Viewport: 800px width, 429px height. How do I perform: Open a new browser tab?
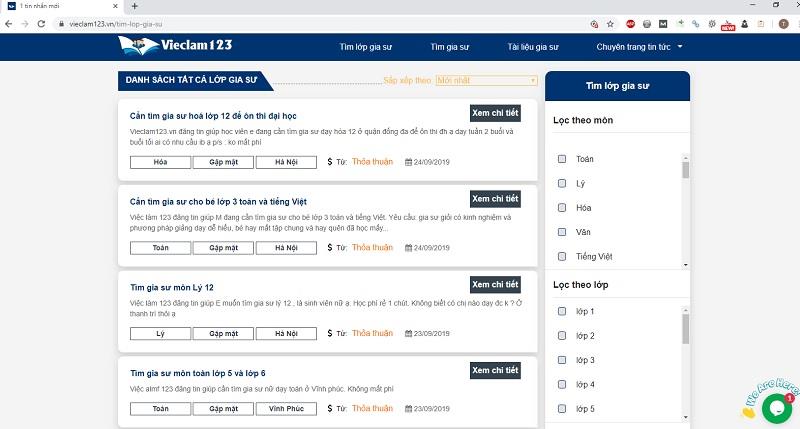[x=134, y=6]
